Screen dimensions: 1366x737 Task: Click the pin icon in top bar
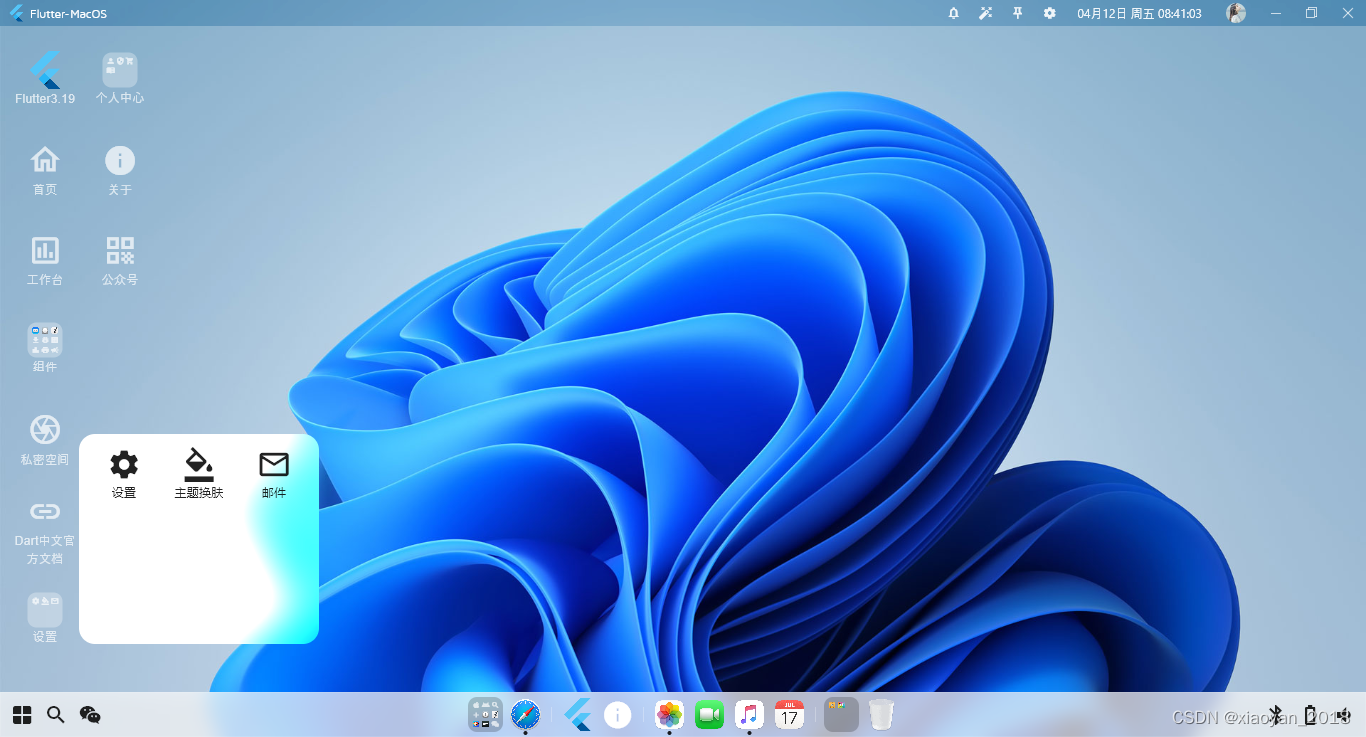tap(1017, 13)
